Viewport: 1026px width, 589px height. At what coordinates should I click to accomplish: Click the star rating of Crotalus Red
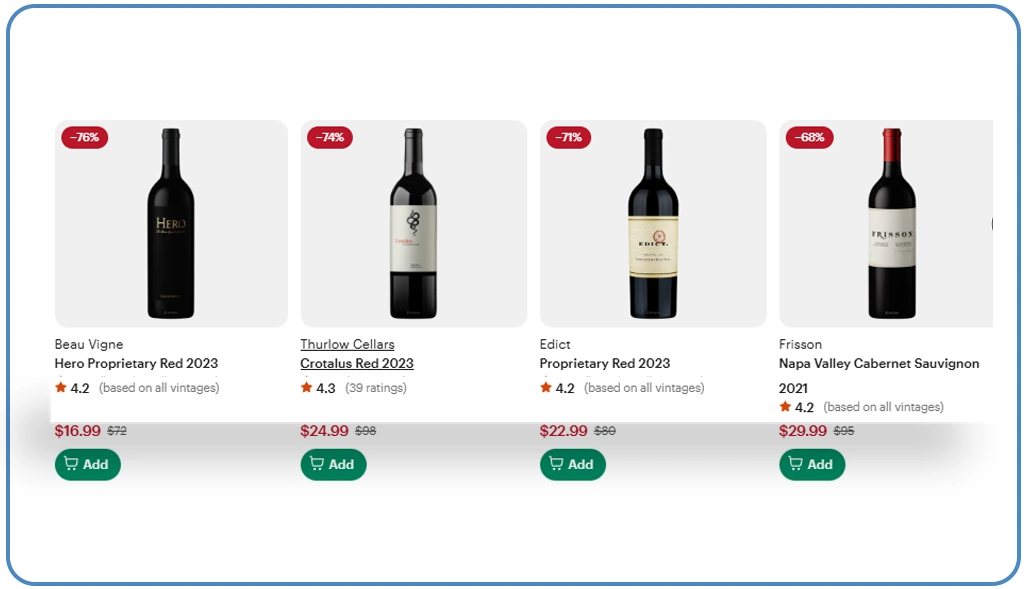(x=318, y=388)
